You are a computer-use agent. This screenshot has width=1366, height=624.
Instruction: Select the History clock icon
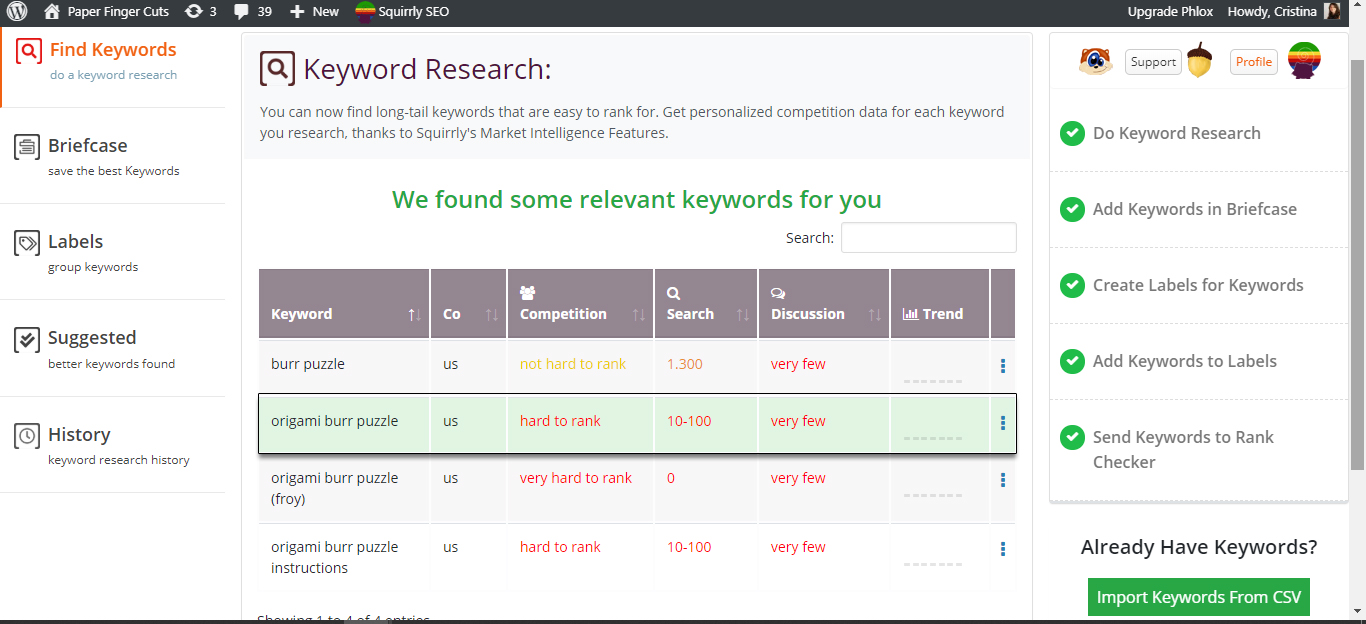pos(28,436)
